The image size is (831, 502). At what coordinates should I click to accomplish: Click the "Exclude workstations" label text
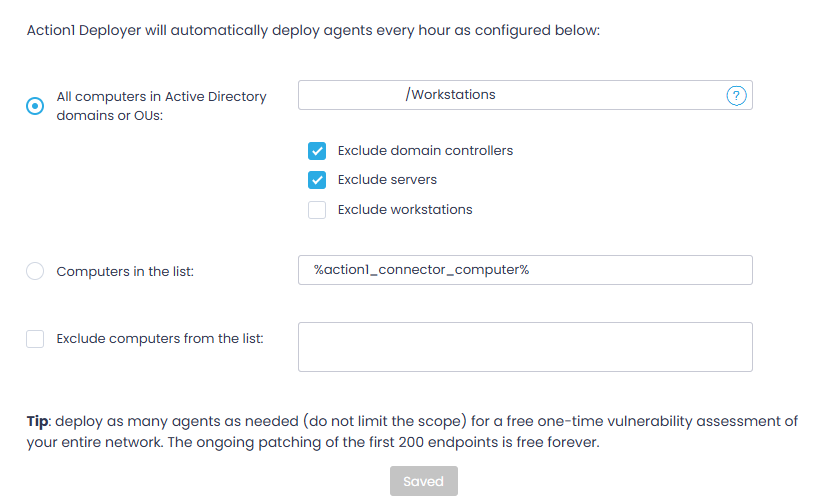(x=405, y=210)
